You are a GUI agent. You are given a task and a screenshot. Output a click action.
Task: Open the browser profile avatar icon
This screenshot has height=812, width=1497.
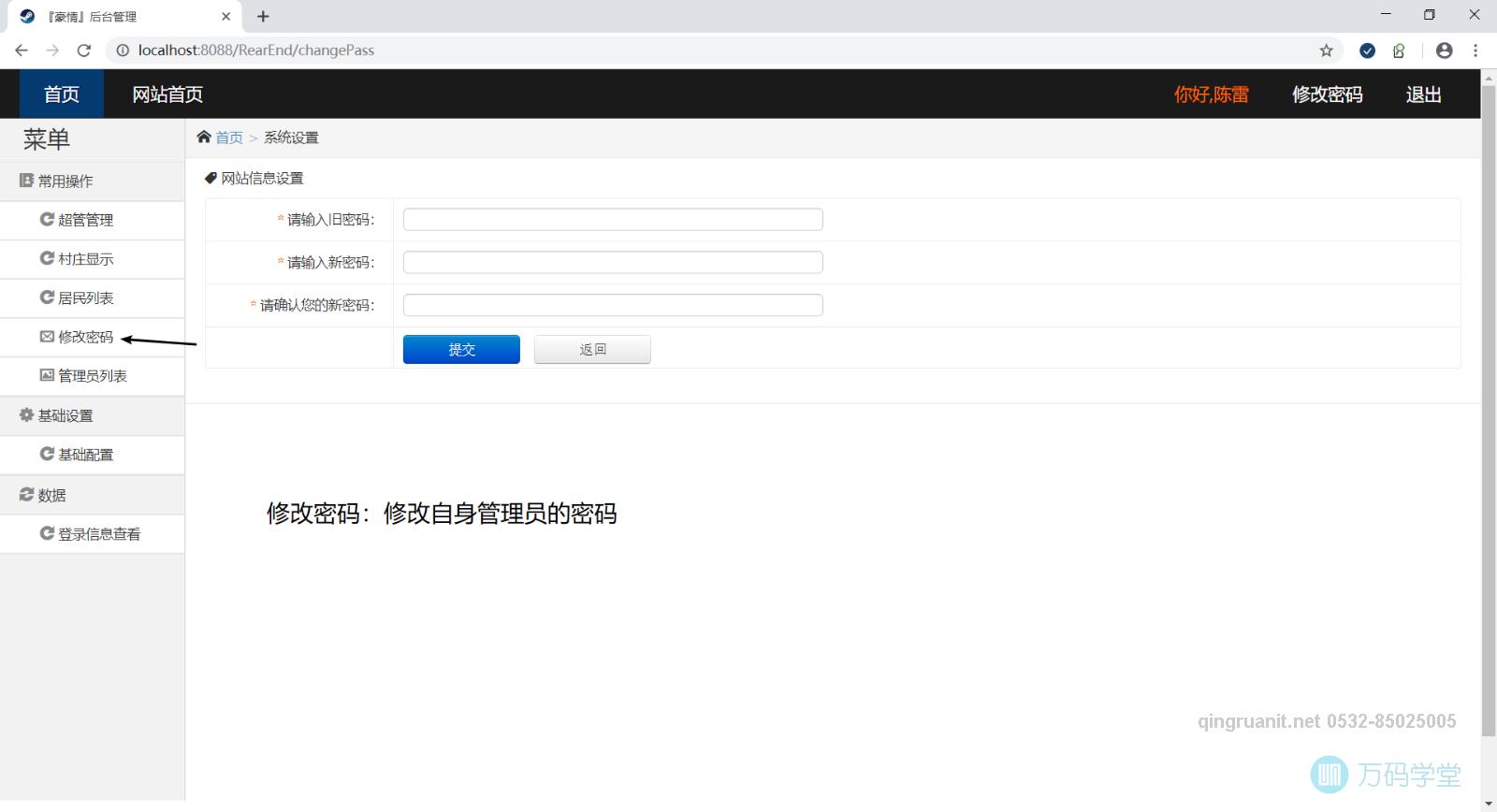click(1445, 51)
